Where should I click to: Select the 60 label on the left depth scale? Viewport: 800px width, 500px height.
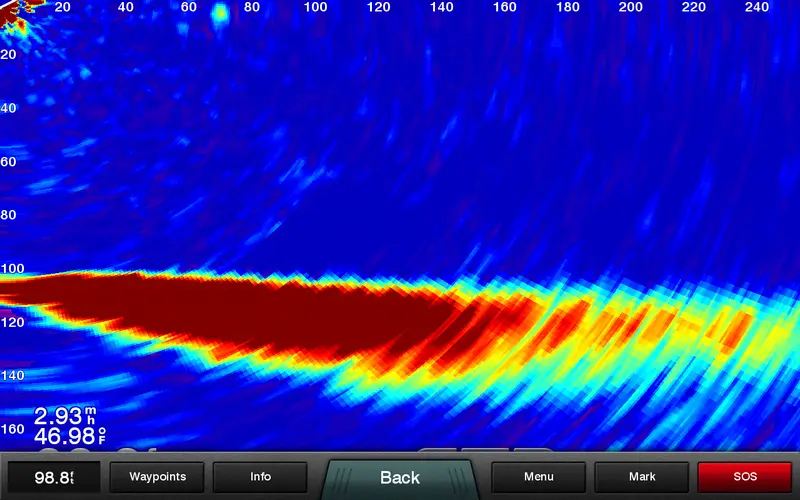point(8,161)
